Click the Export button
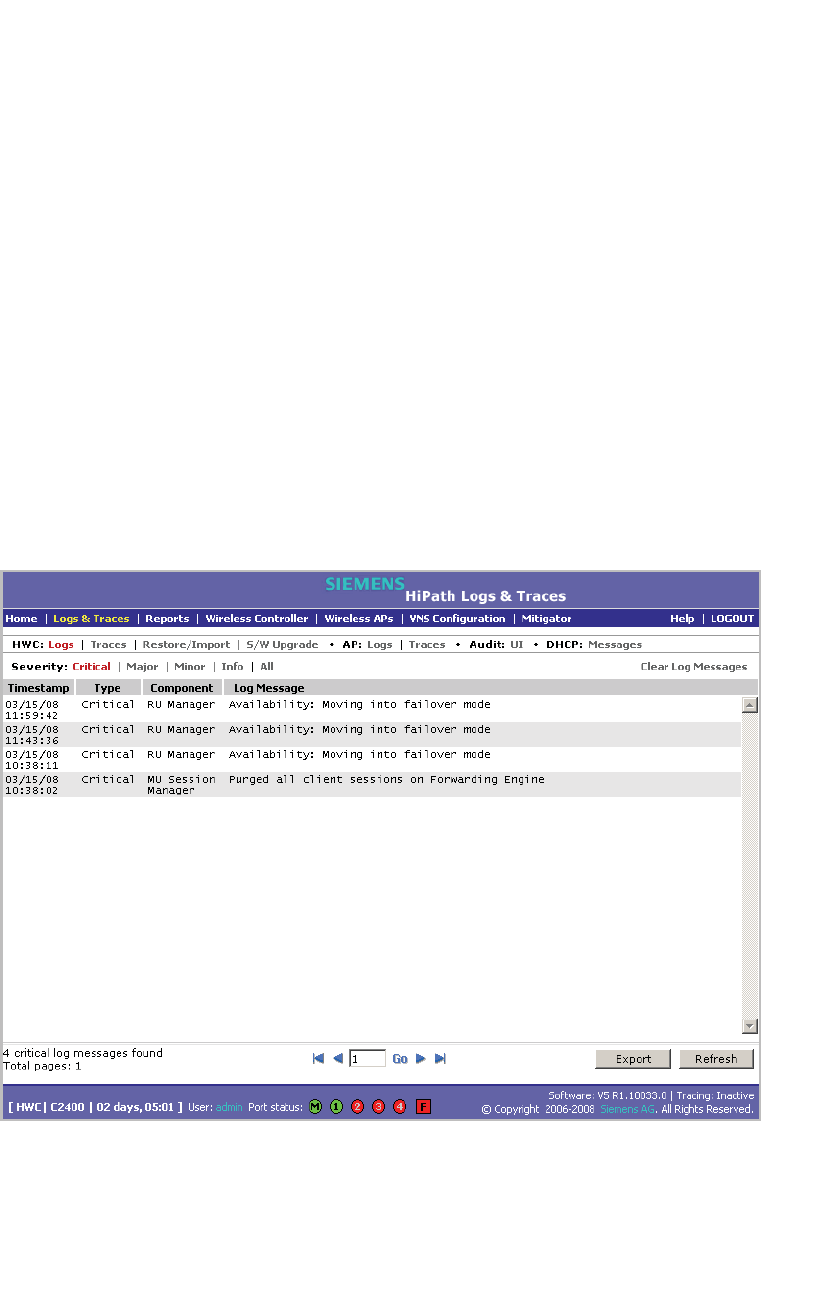This screenshot has width=814, height=1313. point(633,1059)
